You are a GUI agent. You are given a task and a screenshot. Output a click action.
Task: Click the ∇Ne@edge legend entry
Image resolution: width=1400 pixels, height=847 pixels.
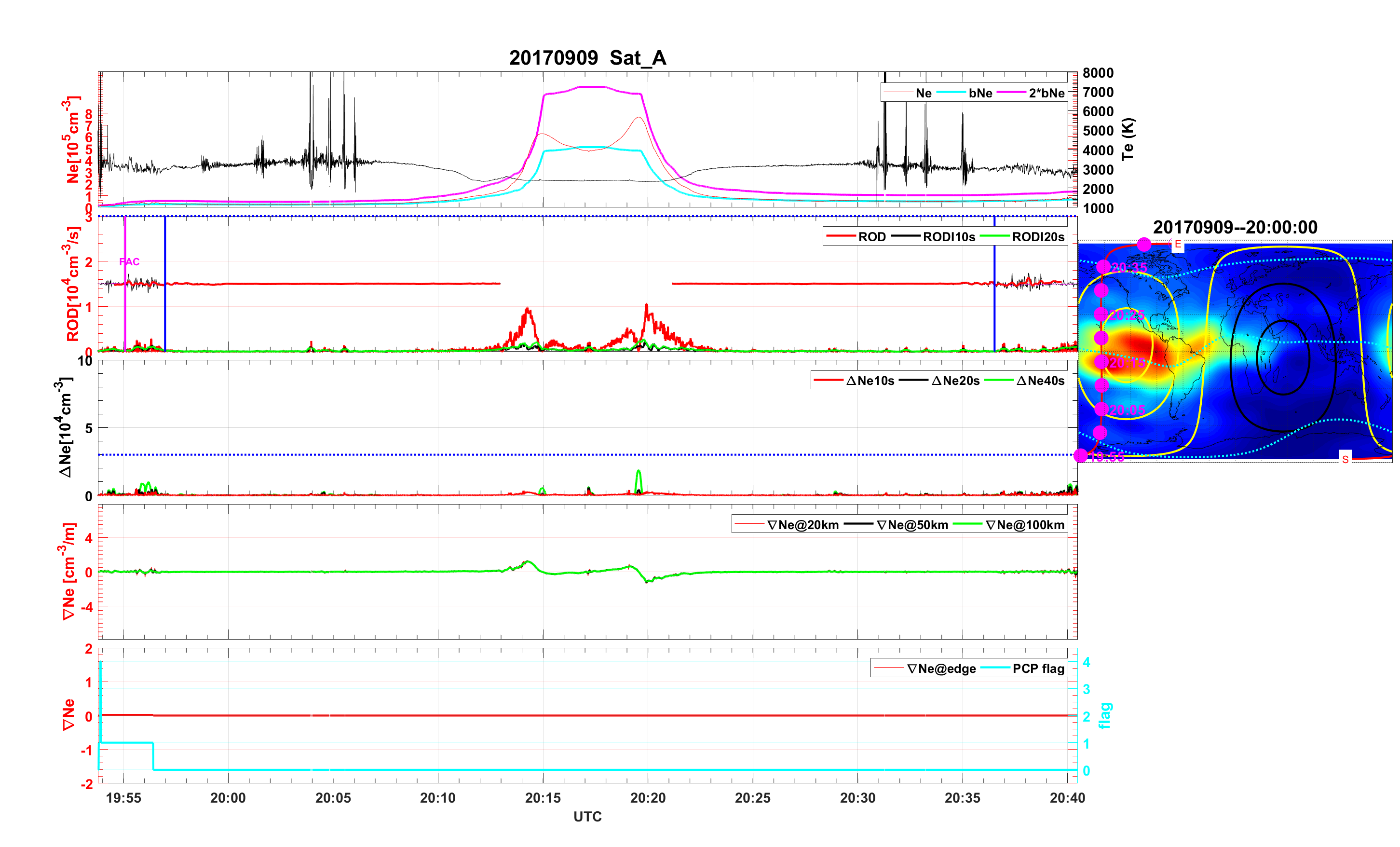point(941,669)
